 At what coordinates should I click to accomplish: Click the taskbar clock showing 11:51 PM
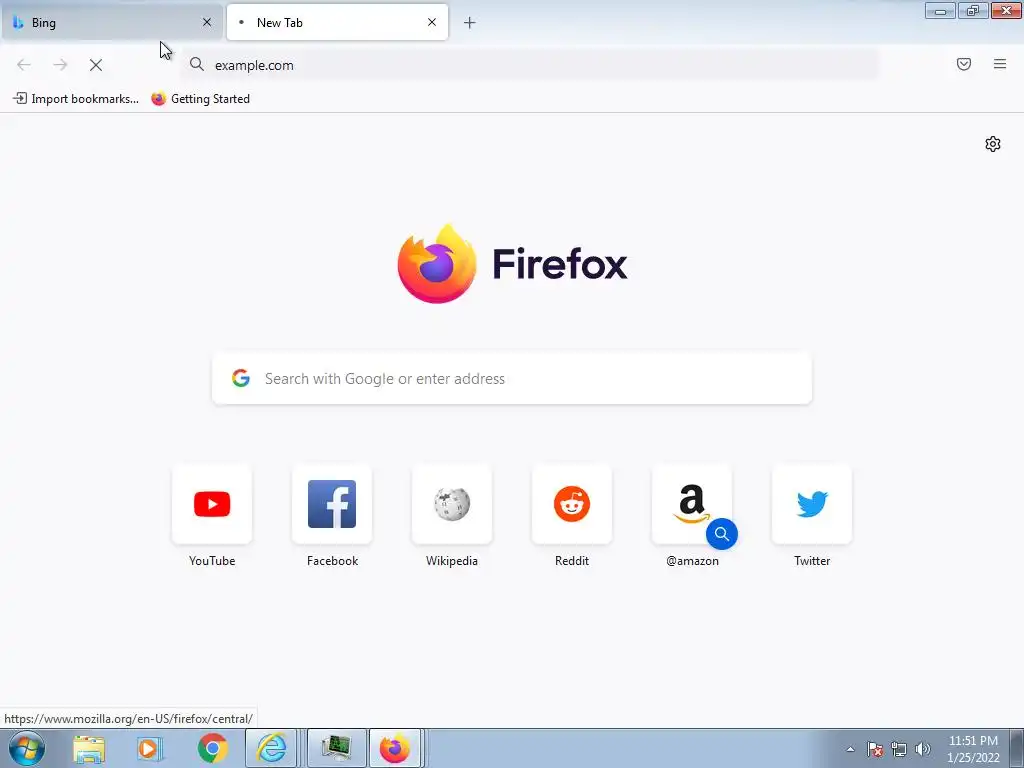973,749
